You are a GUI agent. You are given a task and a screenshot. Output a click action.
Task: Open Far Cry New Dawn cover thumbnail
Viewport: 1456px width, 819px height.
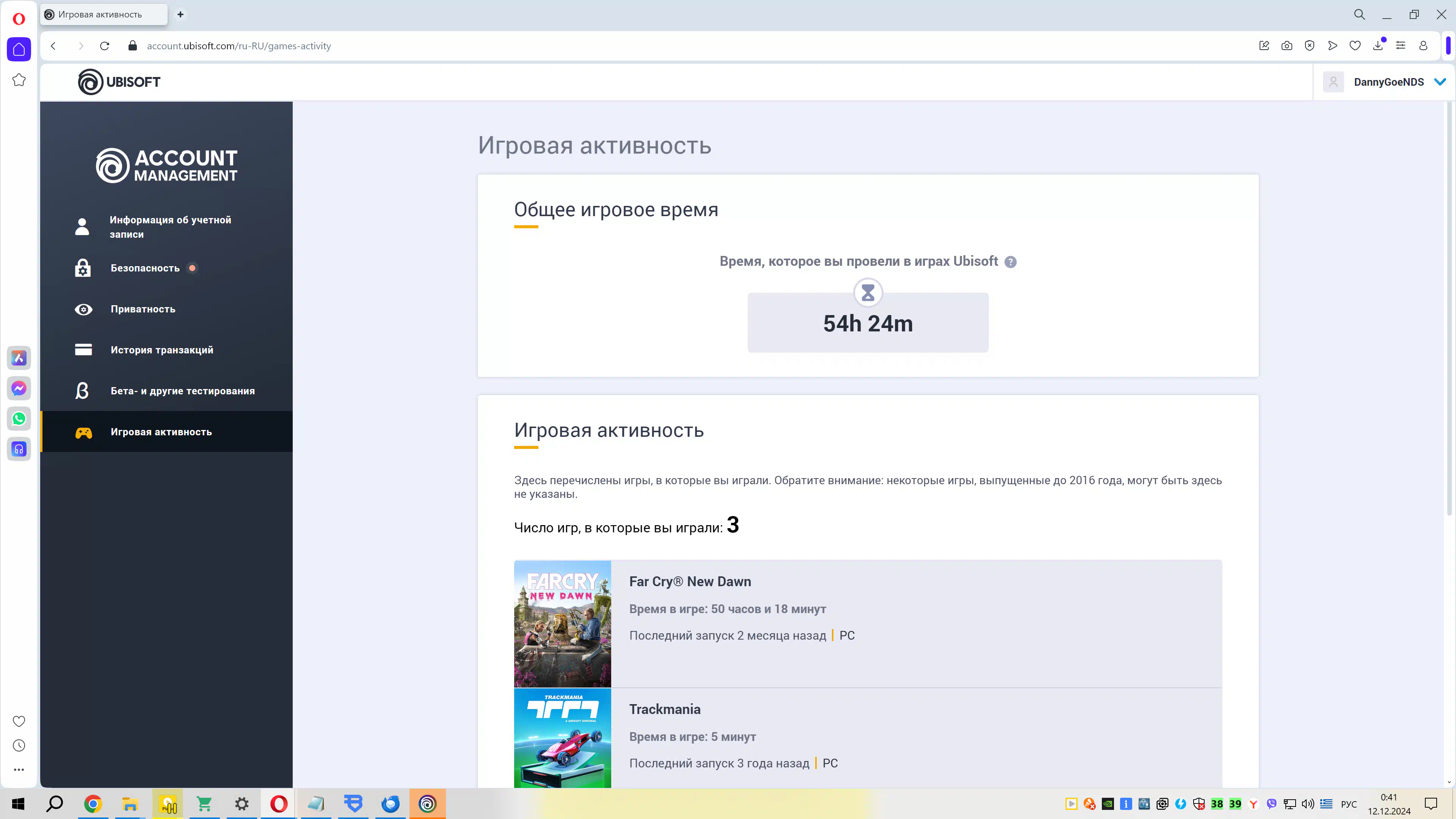coord(562,624)
